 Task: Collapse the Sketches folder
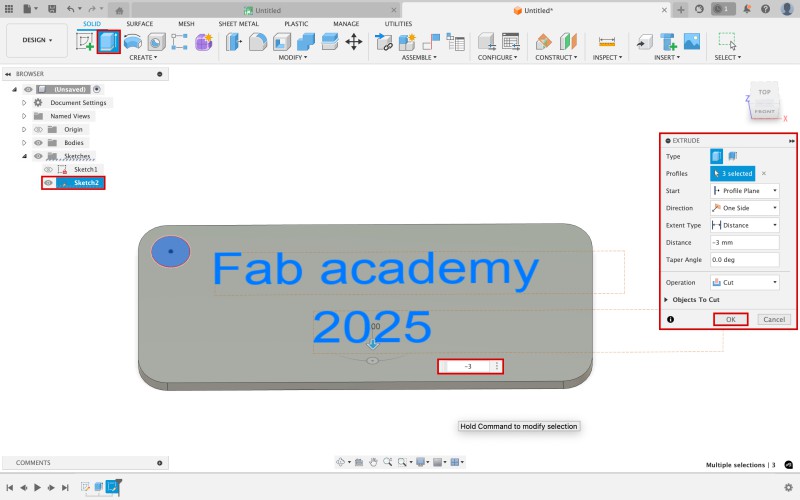point(24,156)
